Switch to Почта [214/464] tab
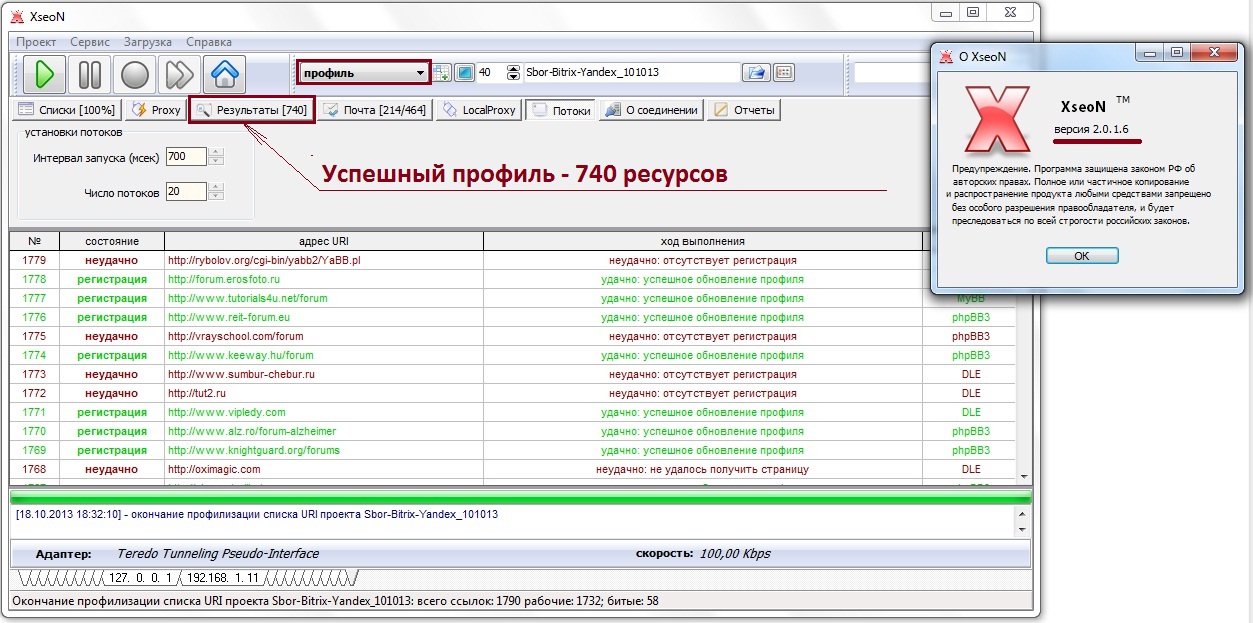Screen dimensions: 1253x623 (376, 110)
